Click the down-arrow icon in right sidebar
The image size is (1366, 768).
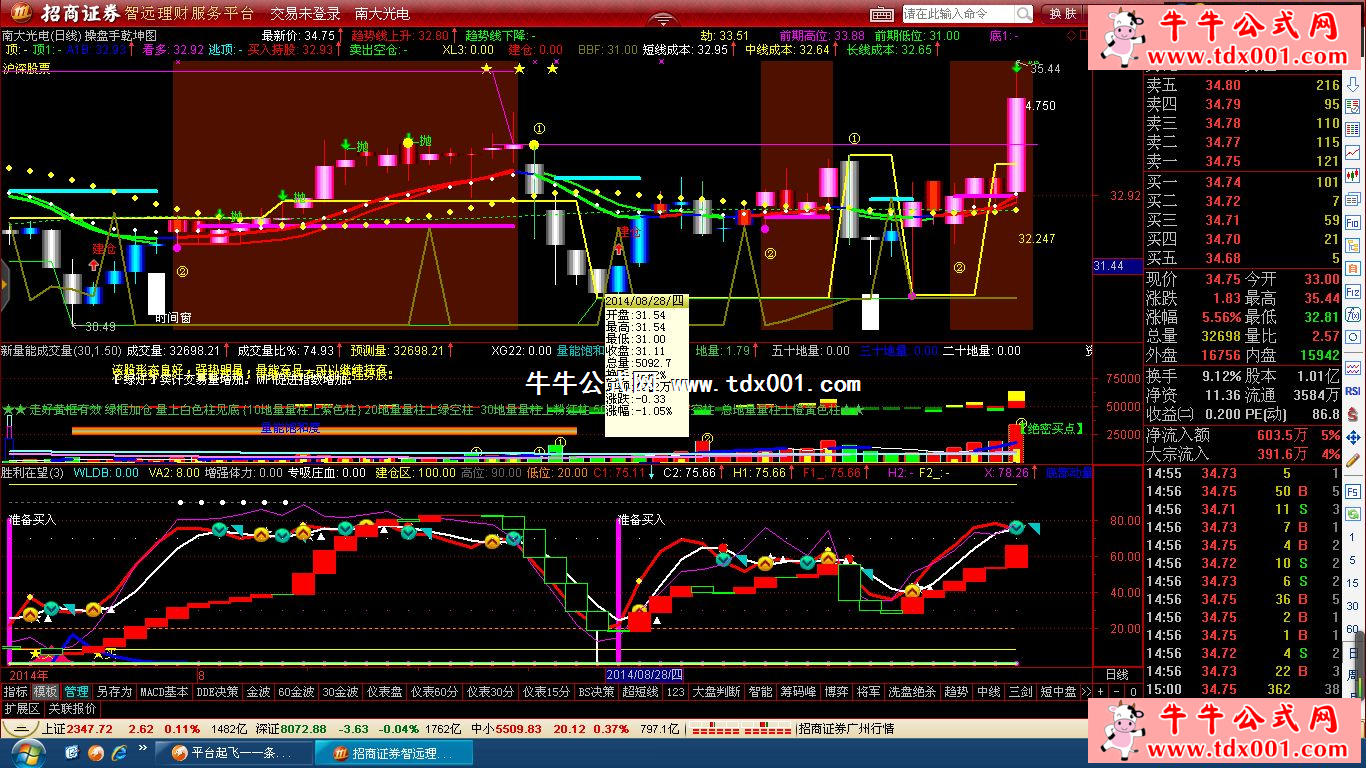(1353, 85)
